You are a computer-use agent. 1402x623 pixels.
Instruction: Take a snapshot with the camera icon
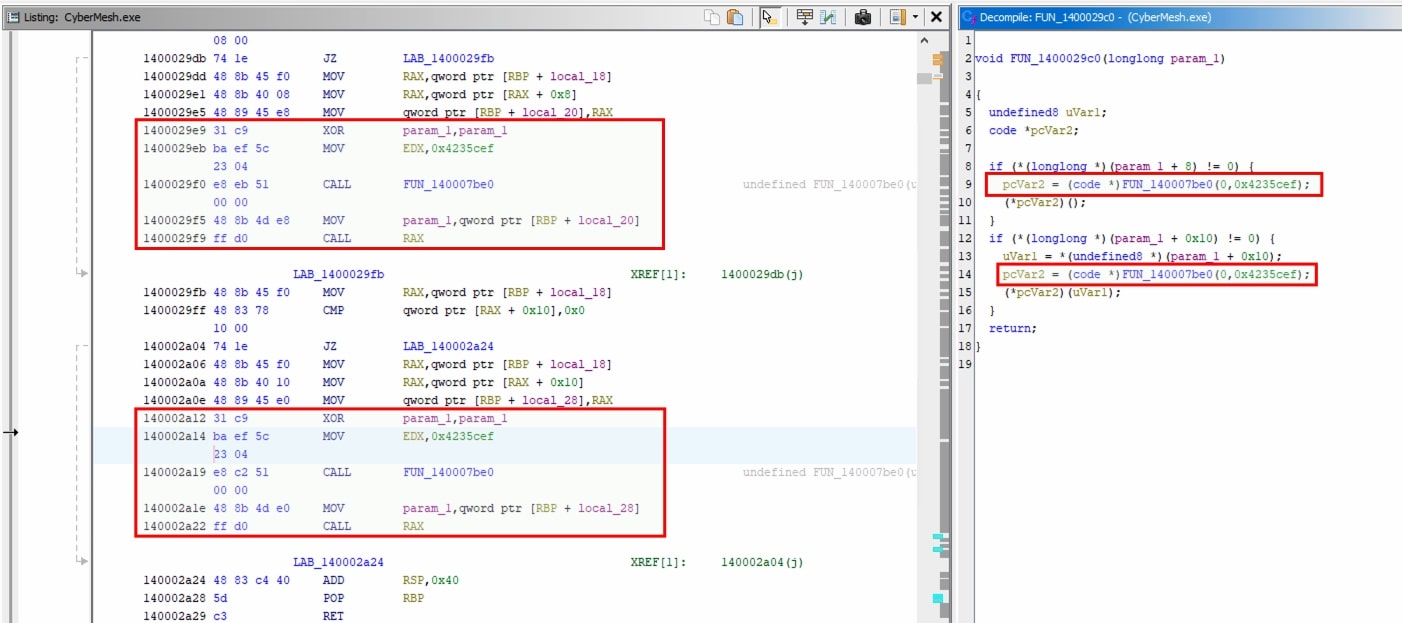point(863,17)
